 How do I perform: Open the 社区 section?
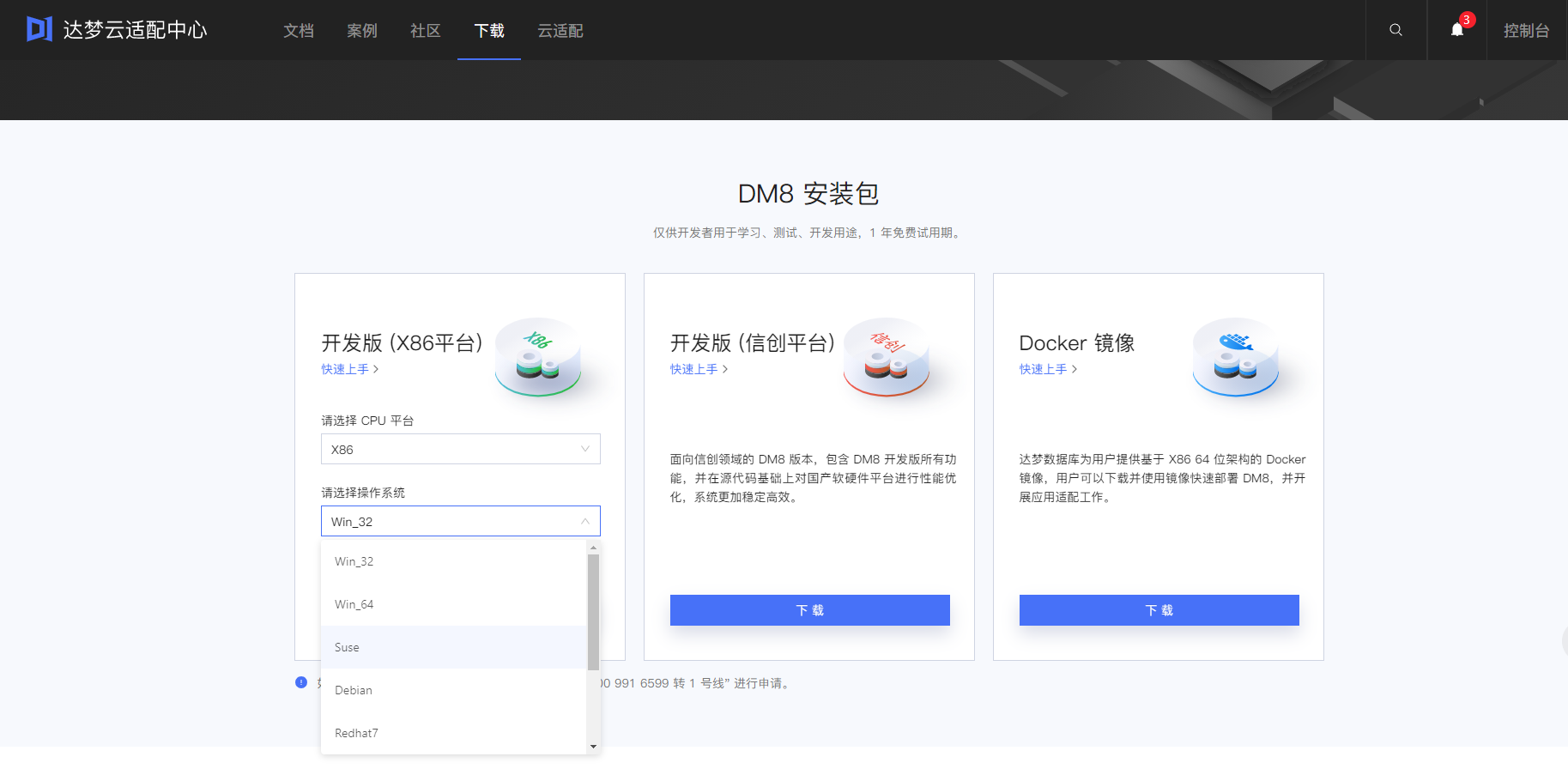pyautogui.click(x=424, y=30)
